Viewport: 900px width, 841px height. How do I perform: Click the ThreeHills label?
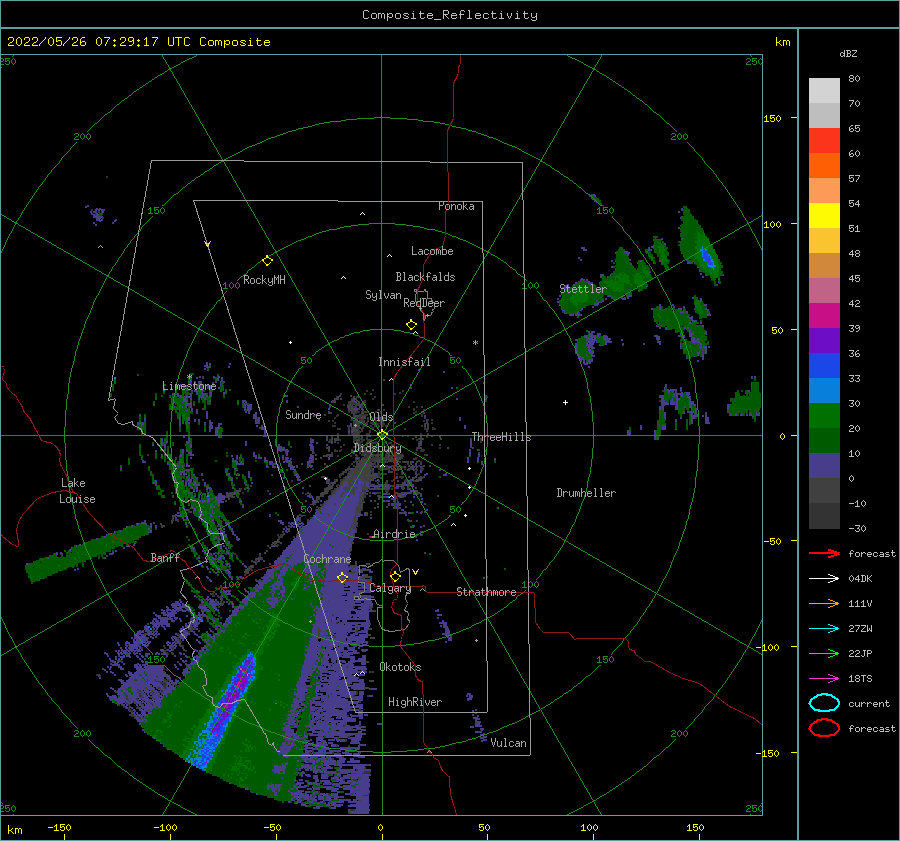[x=502, y=437]
